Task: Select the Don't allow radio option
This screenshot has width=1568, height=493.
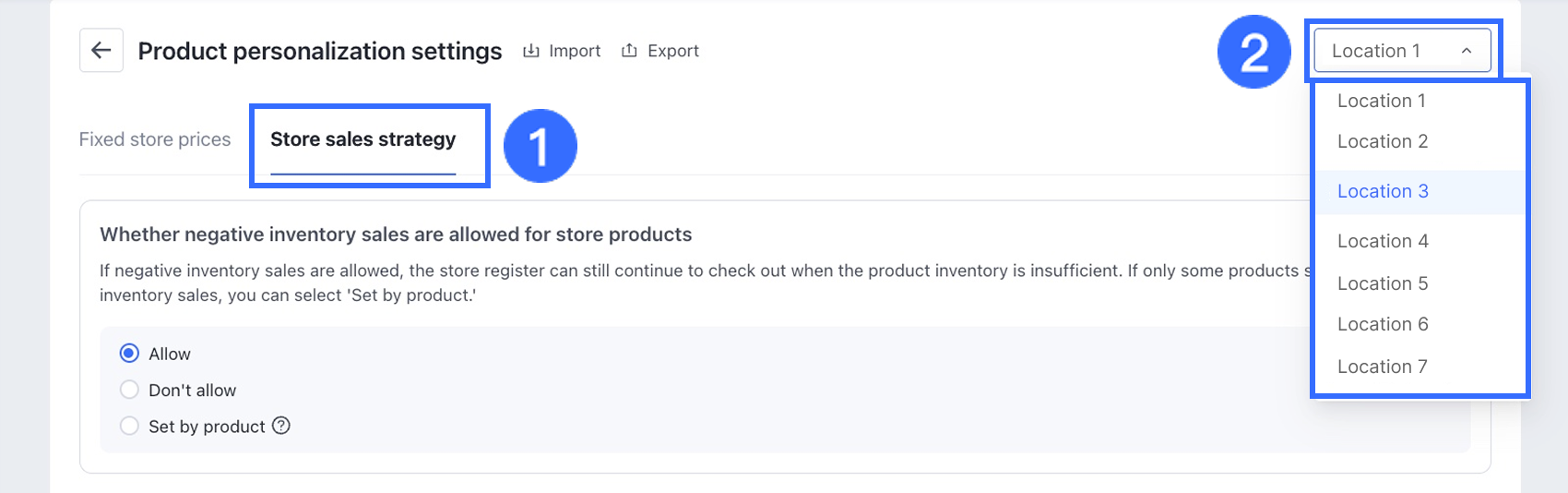Action: click(130, 390)
